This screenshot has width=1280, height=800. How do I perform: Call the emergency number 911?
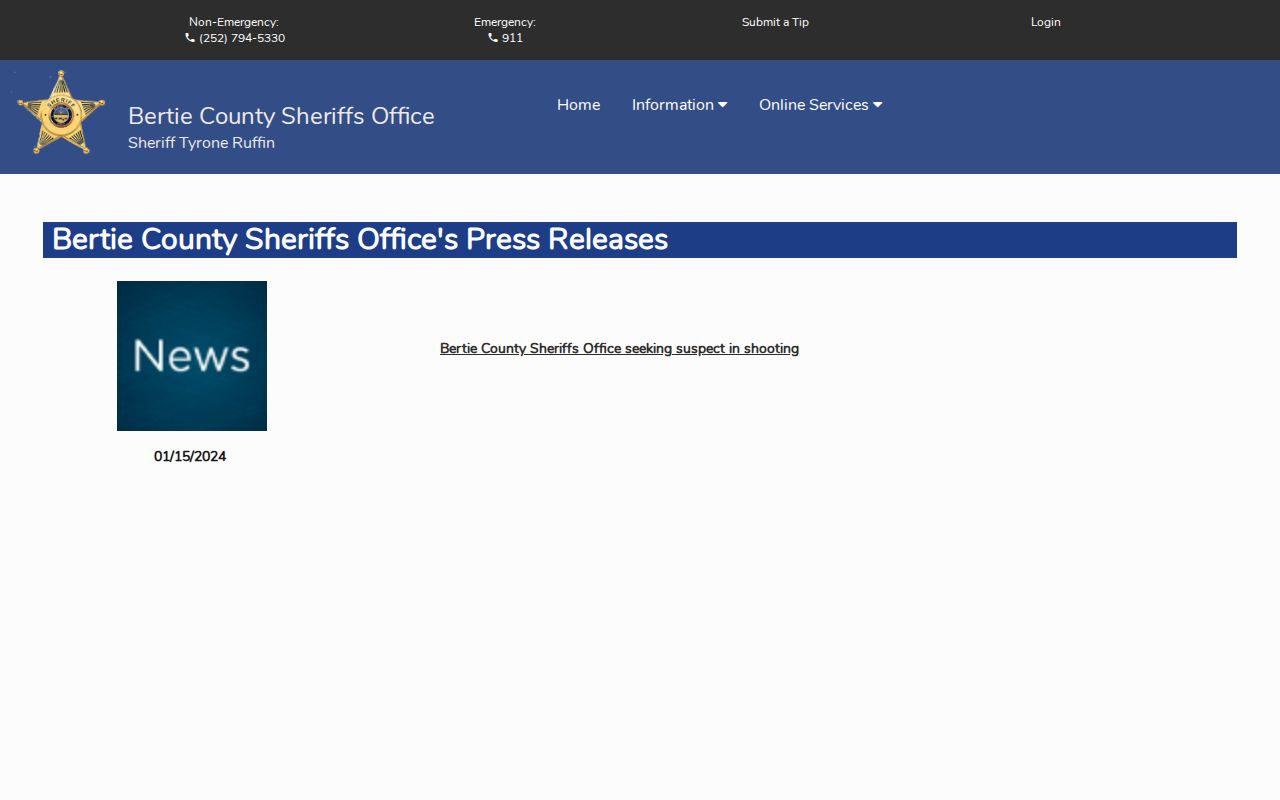512,38
